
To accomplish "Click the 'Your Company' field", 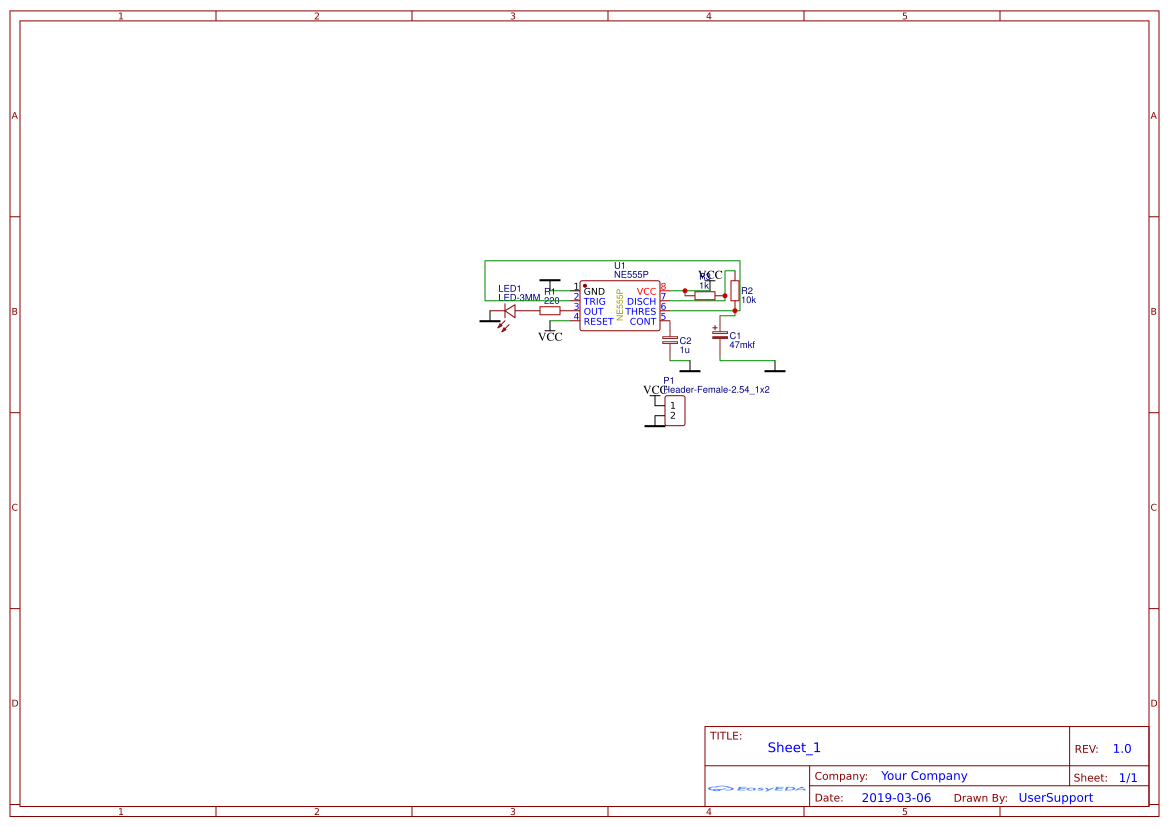I will pos(924,776).
